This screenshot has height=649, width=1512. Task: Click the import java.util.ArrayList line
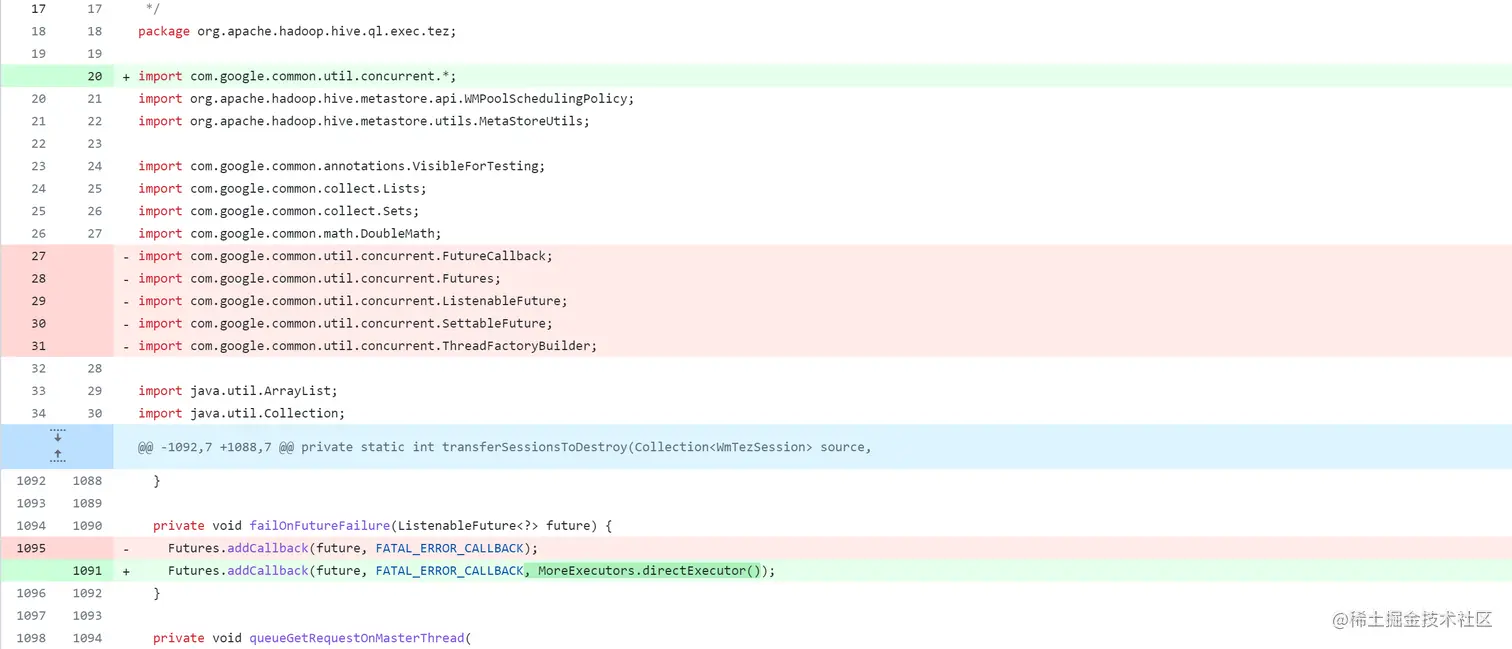point(238,391)
